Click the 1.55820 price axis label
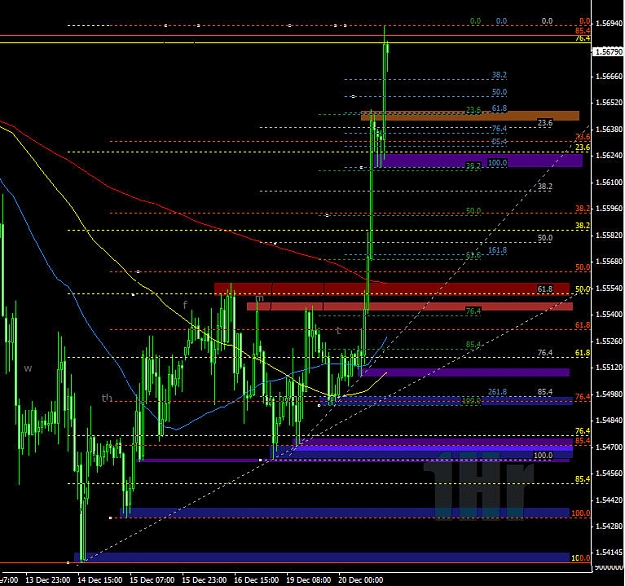 609,235
